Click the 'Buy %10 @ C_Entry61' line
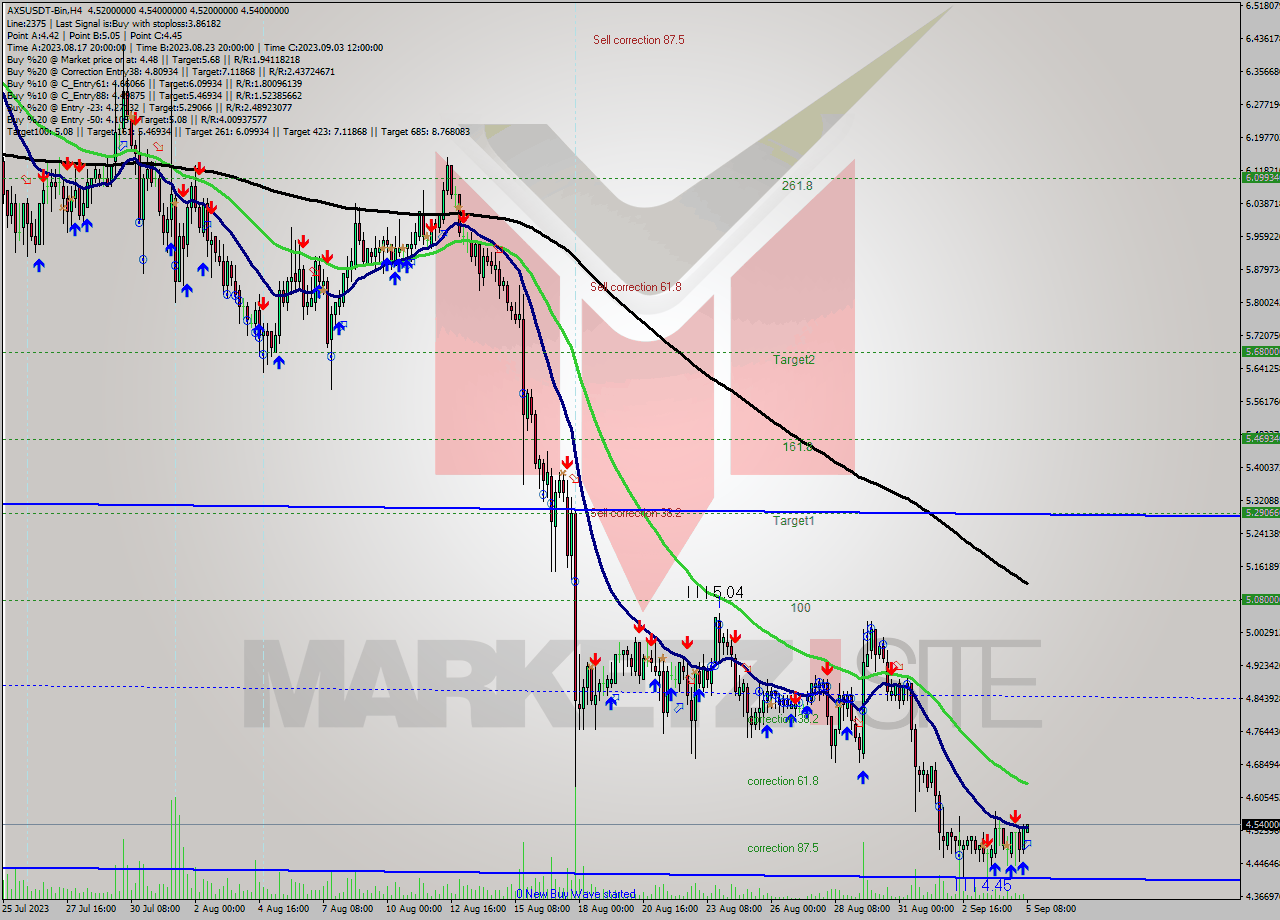1280x920 pixels. tap(154, 83)
